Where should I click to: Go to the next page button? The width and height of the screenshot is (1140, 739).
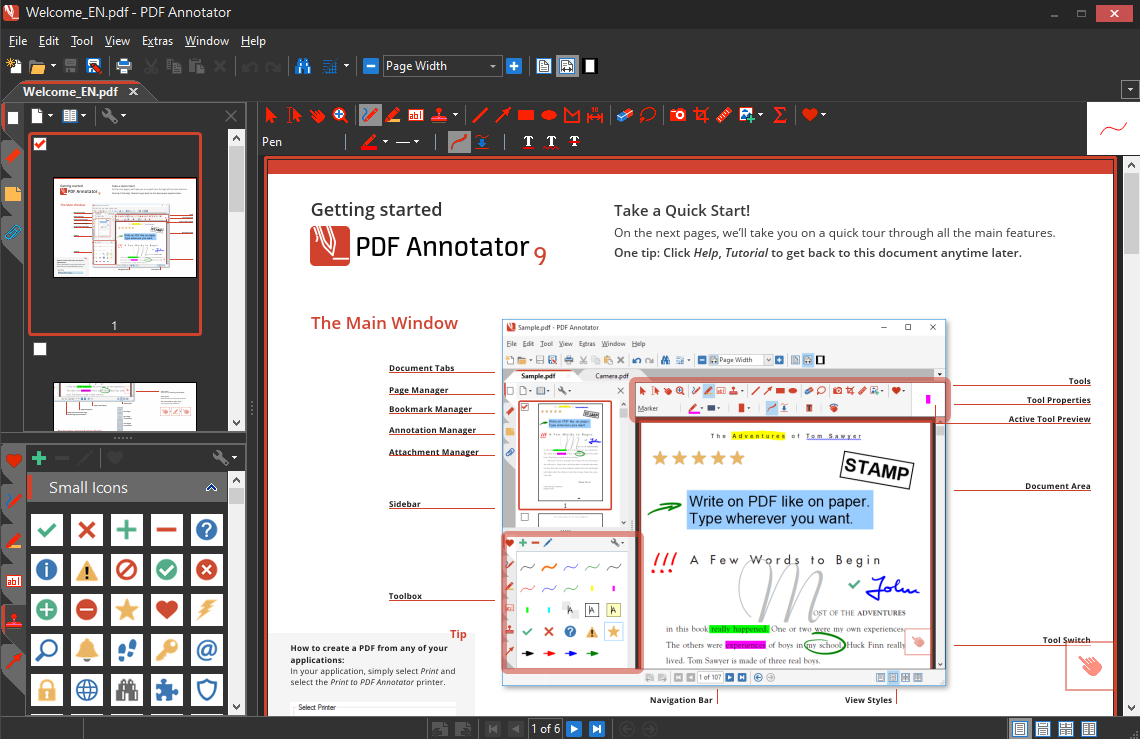click(x=574, y=728)
